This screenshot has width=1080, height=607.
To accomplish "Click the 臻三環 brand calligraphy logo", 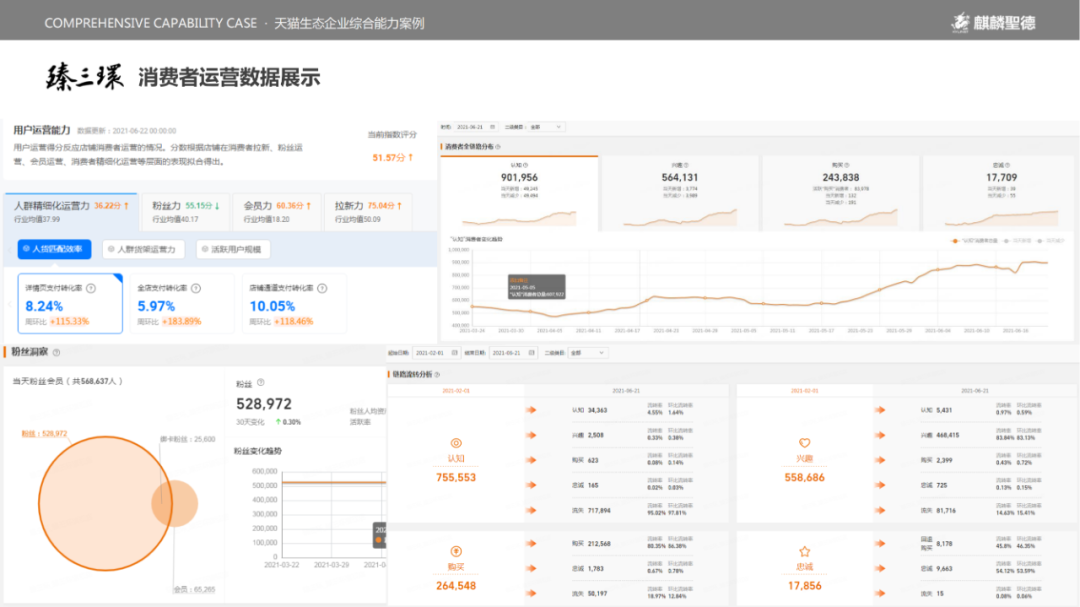I will coord(84,76).
